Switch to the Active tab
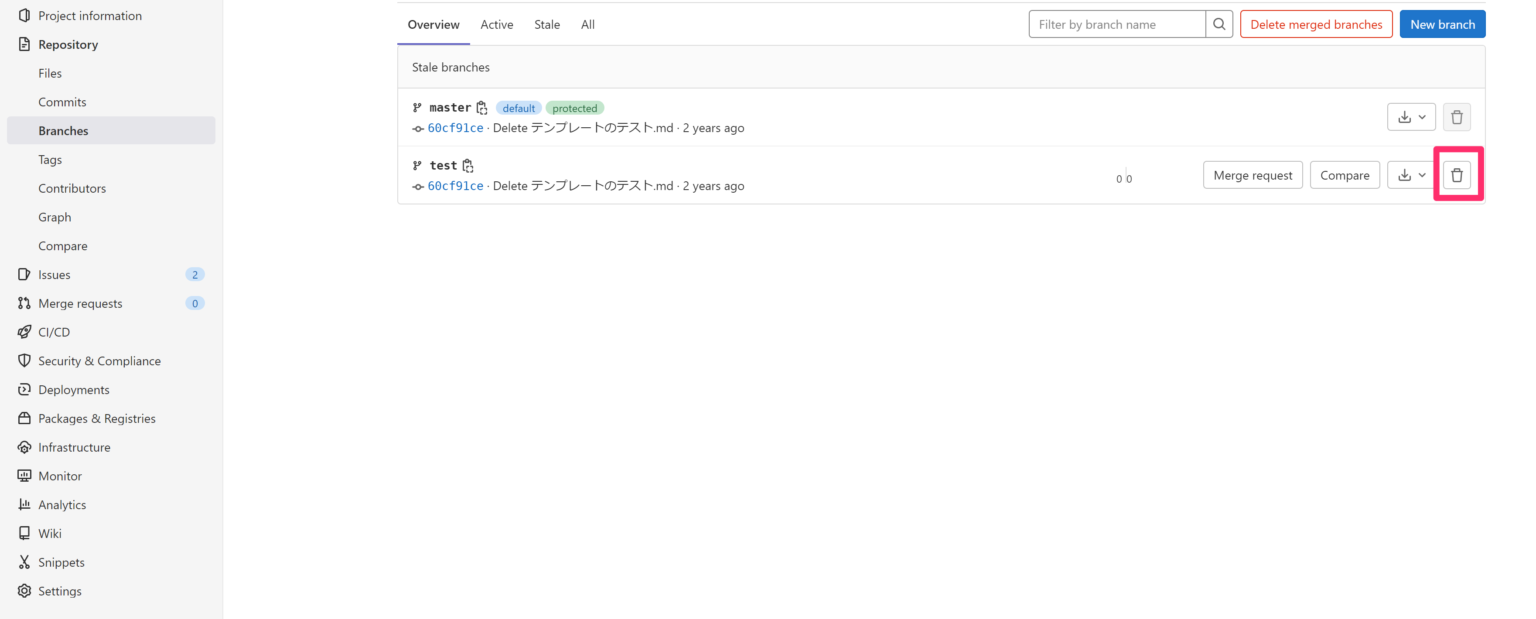The width and height of the screenshot is (1536, 619). 497,23
